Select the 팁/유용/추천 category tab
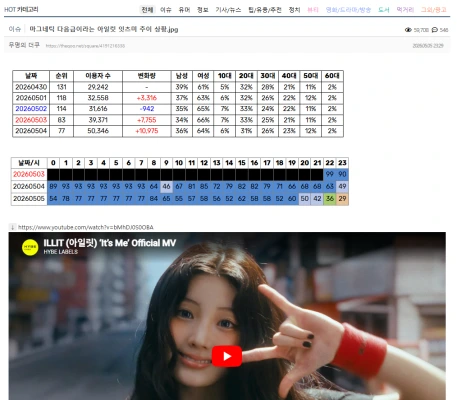457x400 pixels. [x=265, y=10]
